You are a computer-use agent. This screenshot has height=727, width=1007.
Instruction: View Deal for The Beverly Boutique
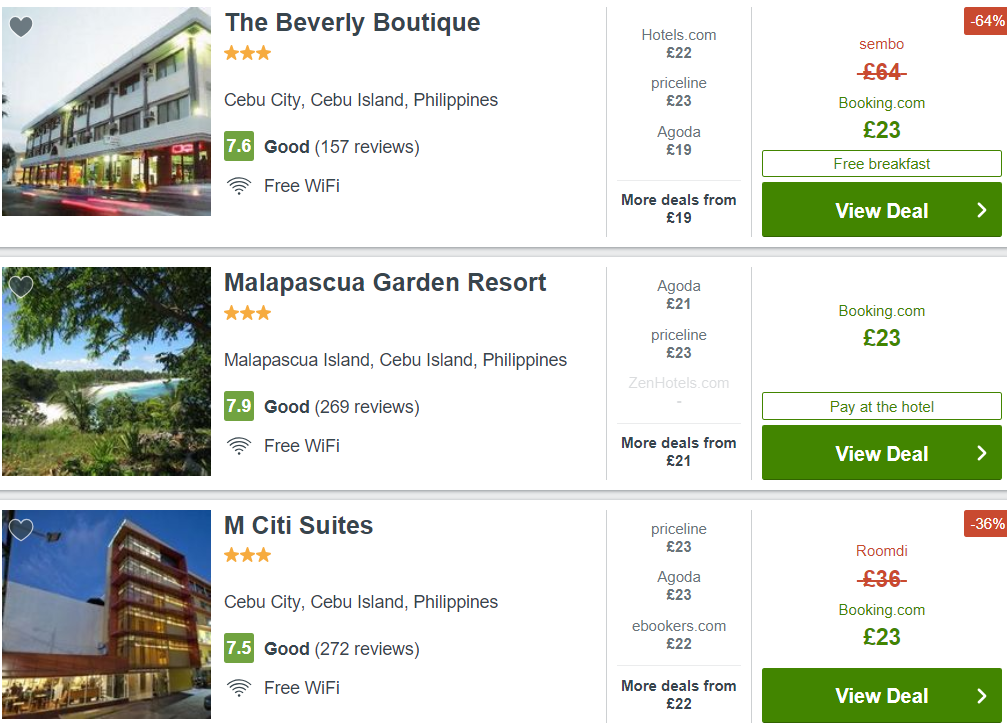[882, 210]
